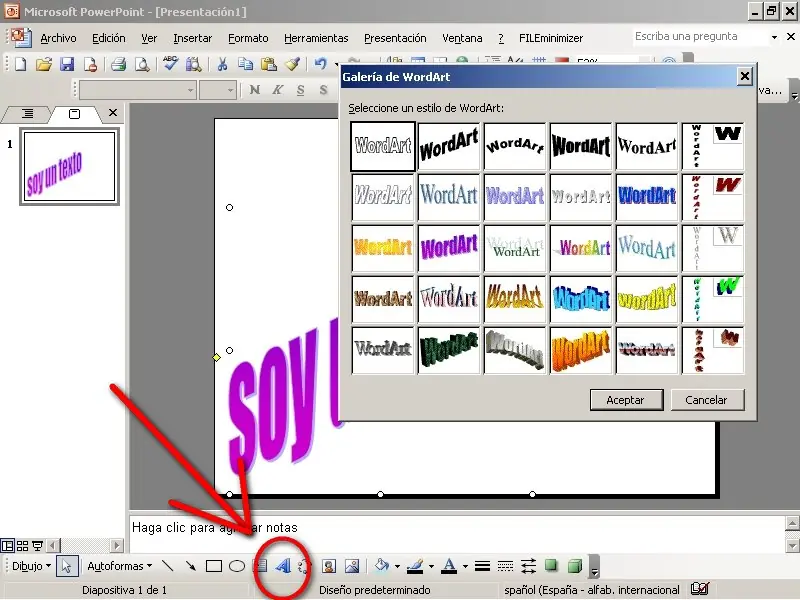Image resolution: width=800 pixels, height=600 pixels.
Task: Pick the Line drawing tool
Action: coord(167,566)
